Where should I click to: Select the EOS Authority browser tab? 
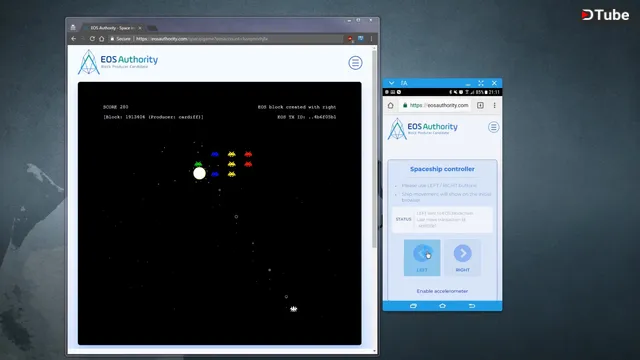click(111, 28)
